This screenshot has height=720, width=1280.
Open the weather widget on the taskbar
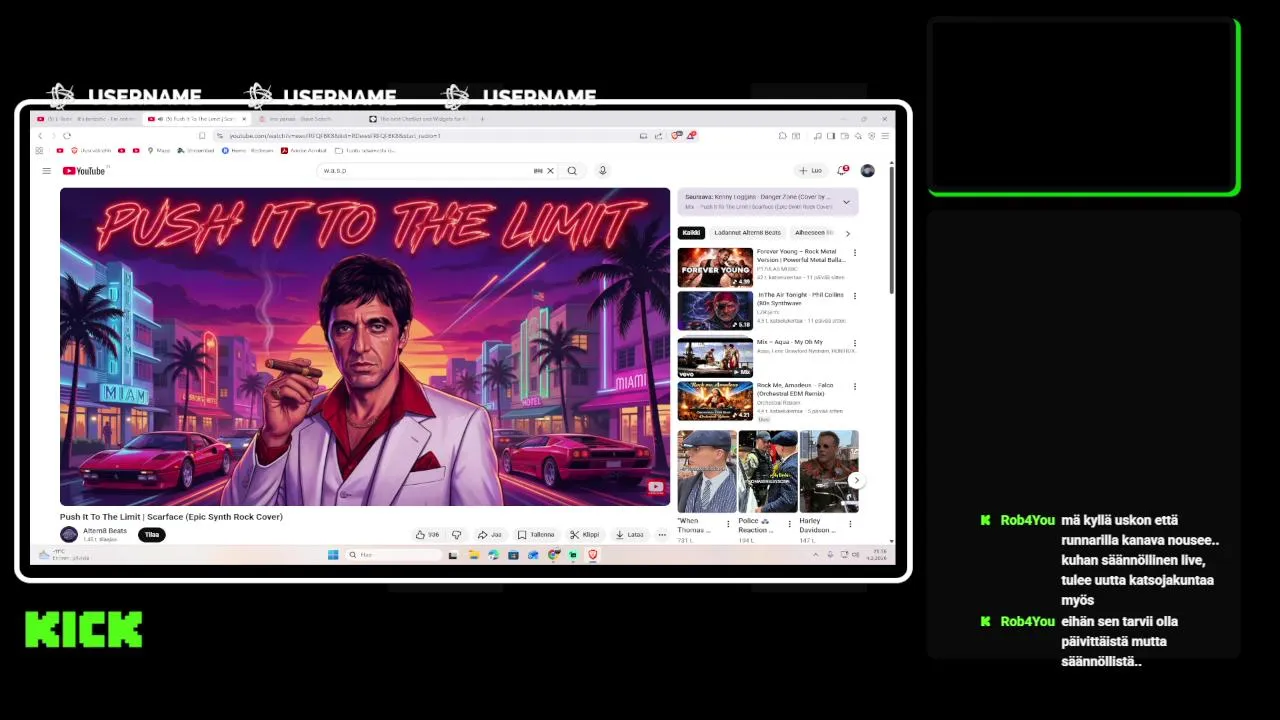(x=63, y=555)
